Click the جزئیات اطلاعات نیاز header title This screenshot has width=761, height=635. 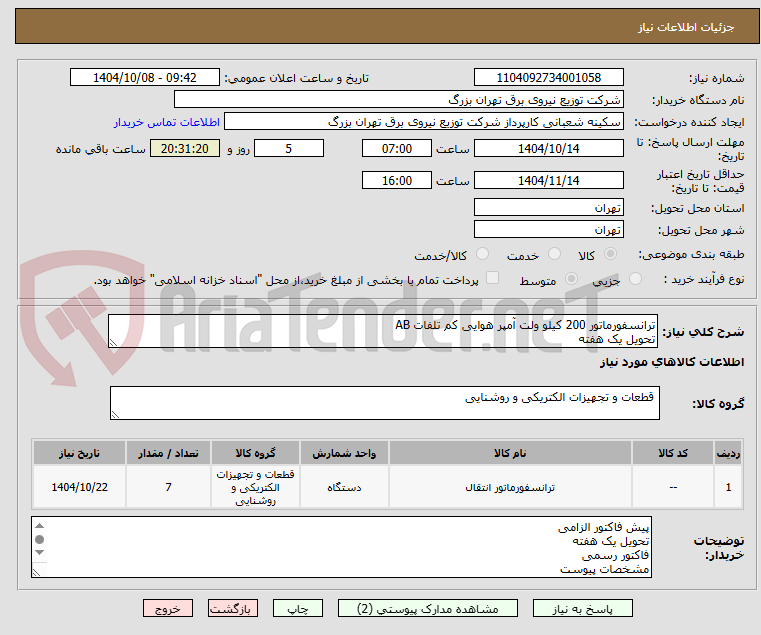(686, 27)
